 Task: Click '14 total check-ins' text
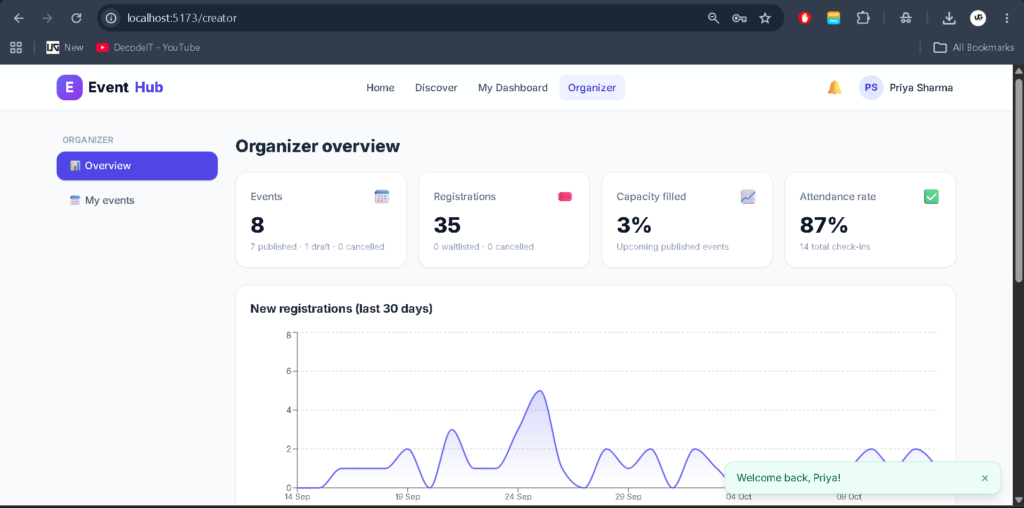pos(835,247)
